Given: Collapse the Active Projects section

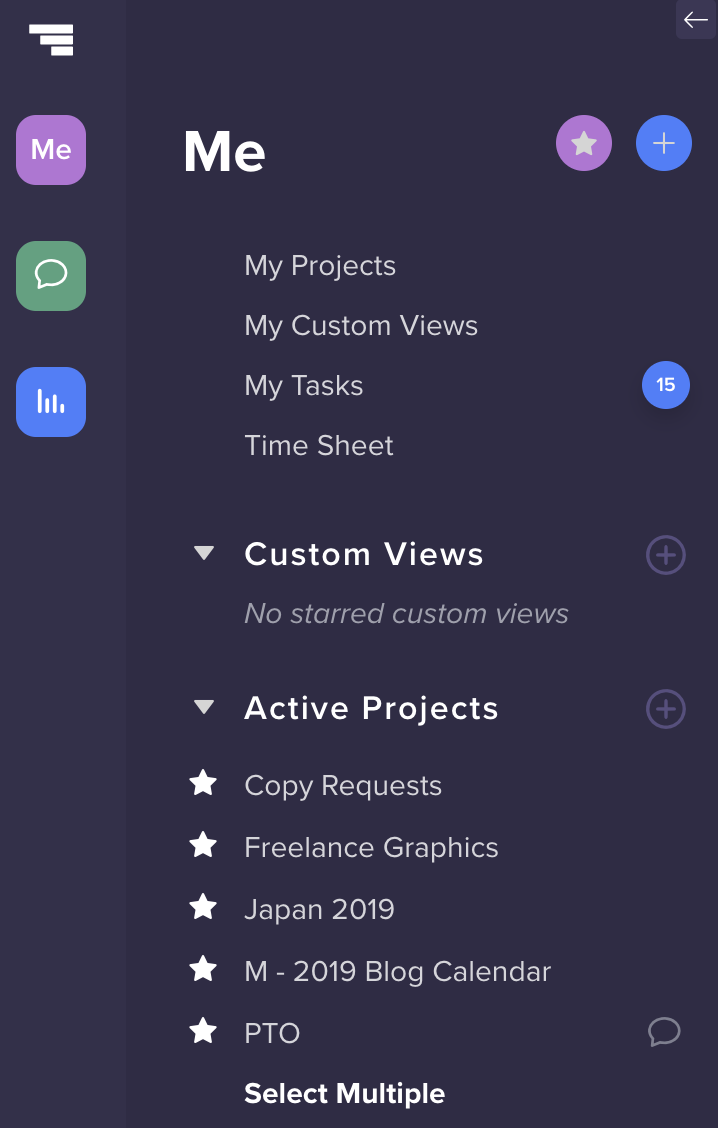Looking at the screenshot, I should (x=204, y=708).
